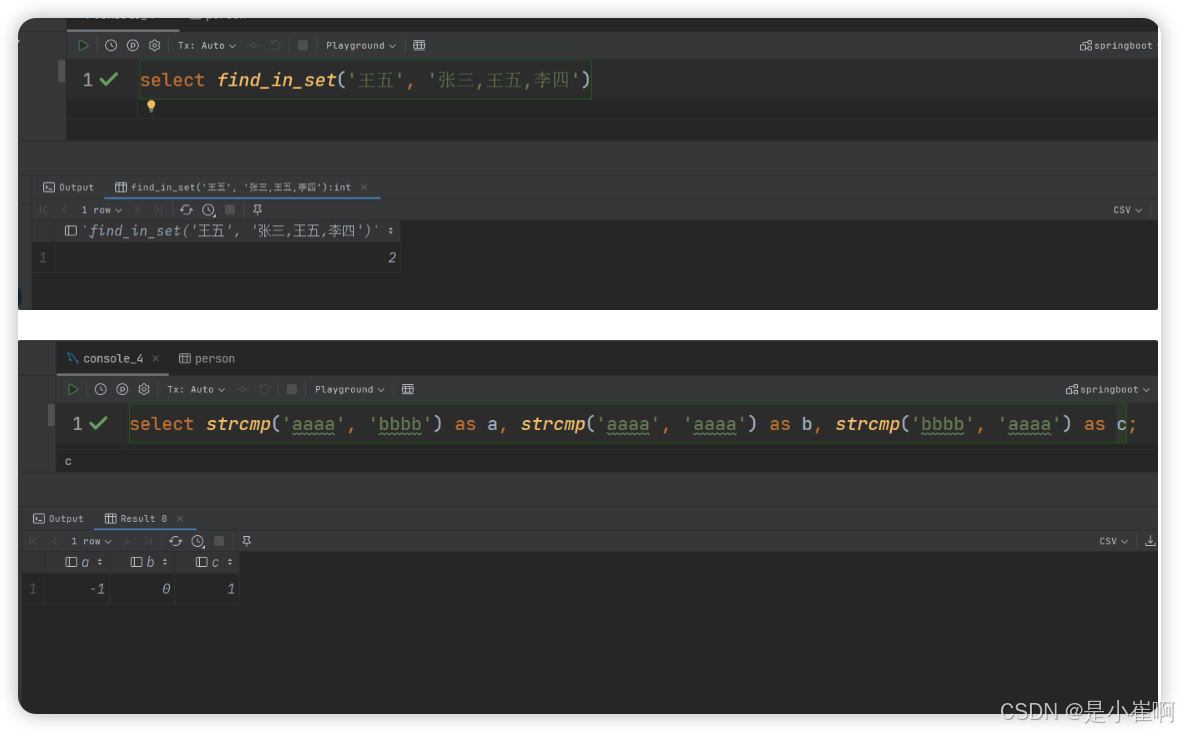The height and width of the screenshot is (732, 1179).
Task: Sort by column a header
Action: point(77,562)
